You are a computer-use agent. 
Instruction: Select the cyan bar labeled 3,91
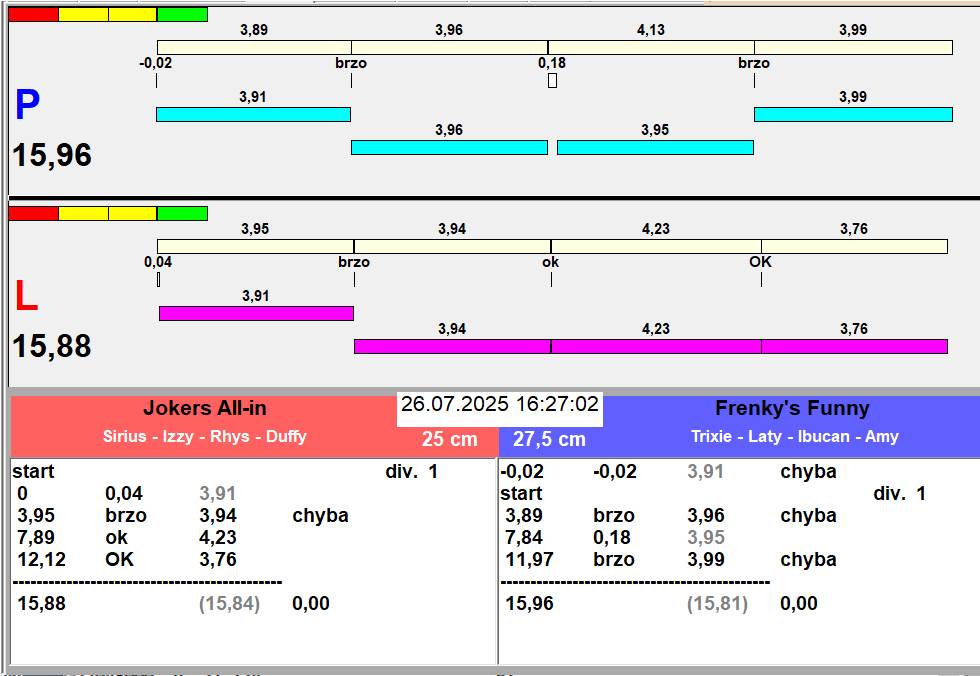coord(253,114)
